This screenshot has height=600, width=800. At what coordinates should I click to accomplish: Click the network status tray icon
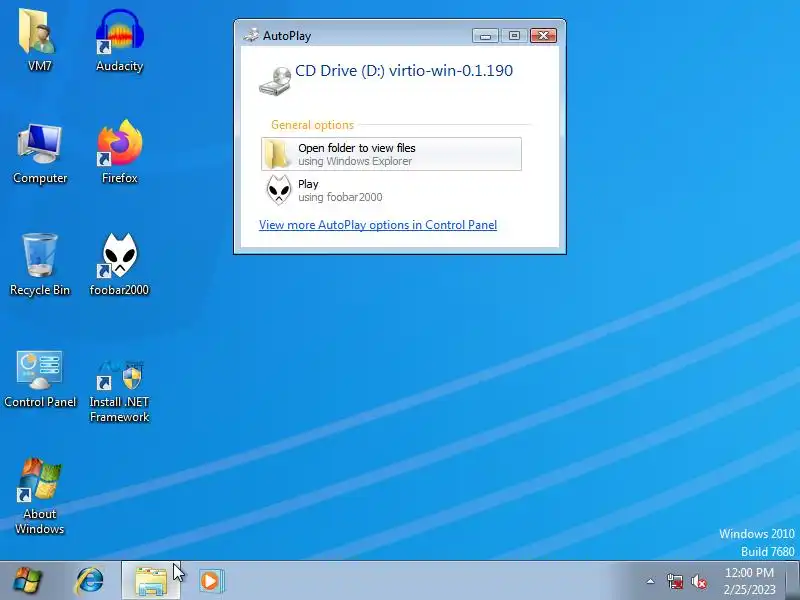[x=674, y=581]
